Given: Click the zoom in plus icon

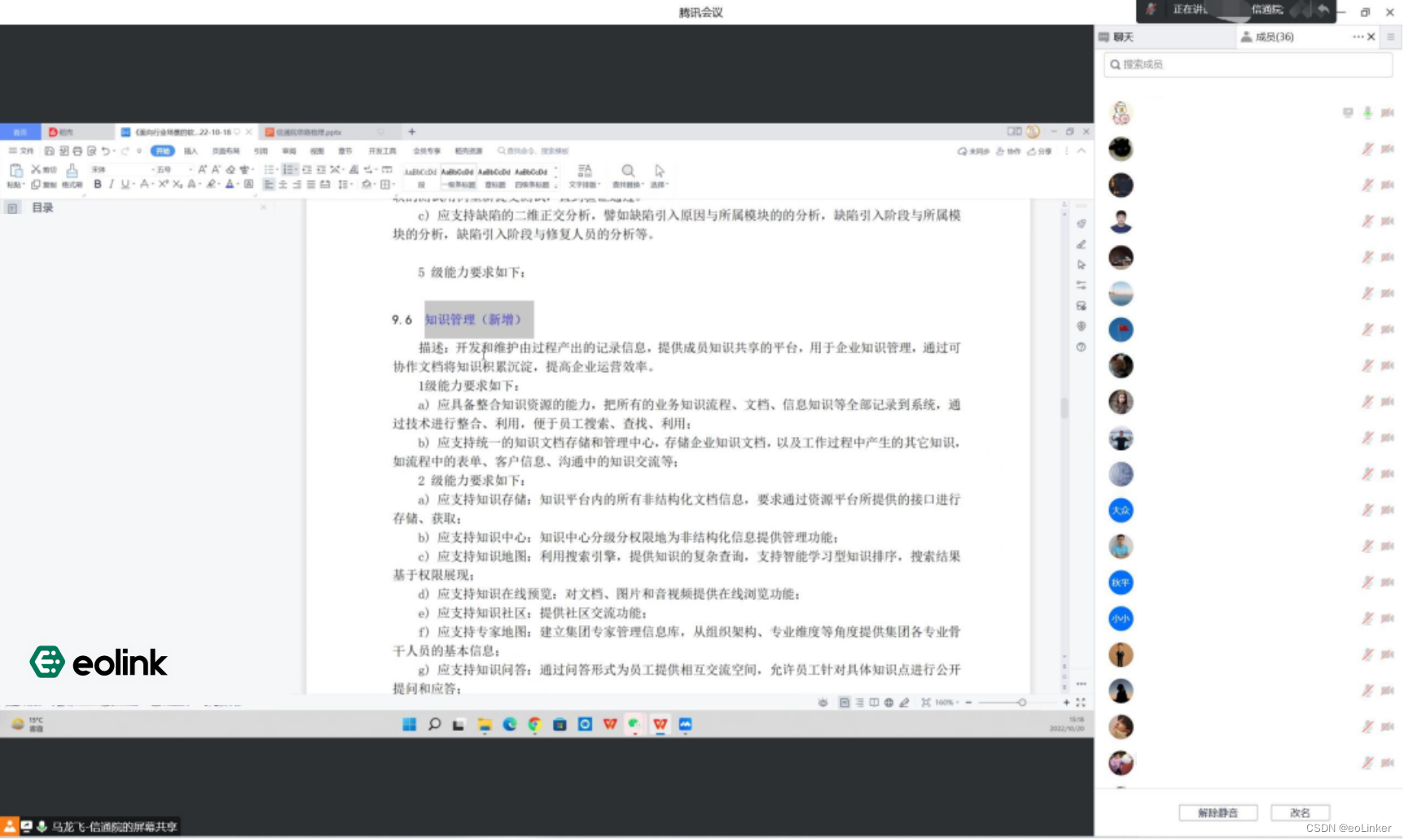Looking at the screenshot, I should [x=1066, y=702].
